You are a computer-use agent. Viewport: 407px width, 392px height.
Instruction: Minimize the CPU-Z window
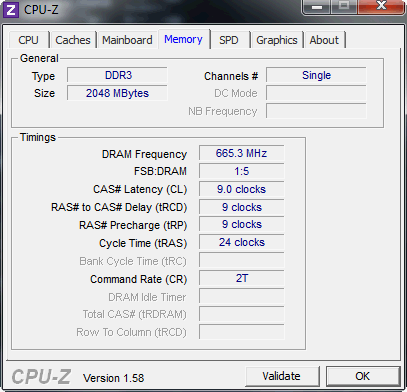(317, 6)
